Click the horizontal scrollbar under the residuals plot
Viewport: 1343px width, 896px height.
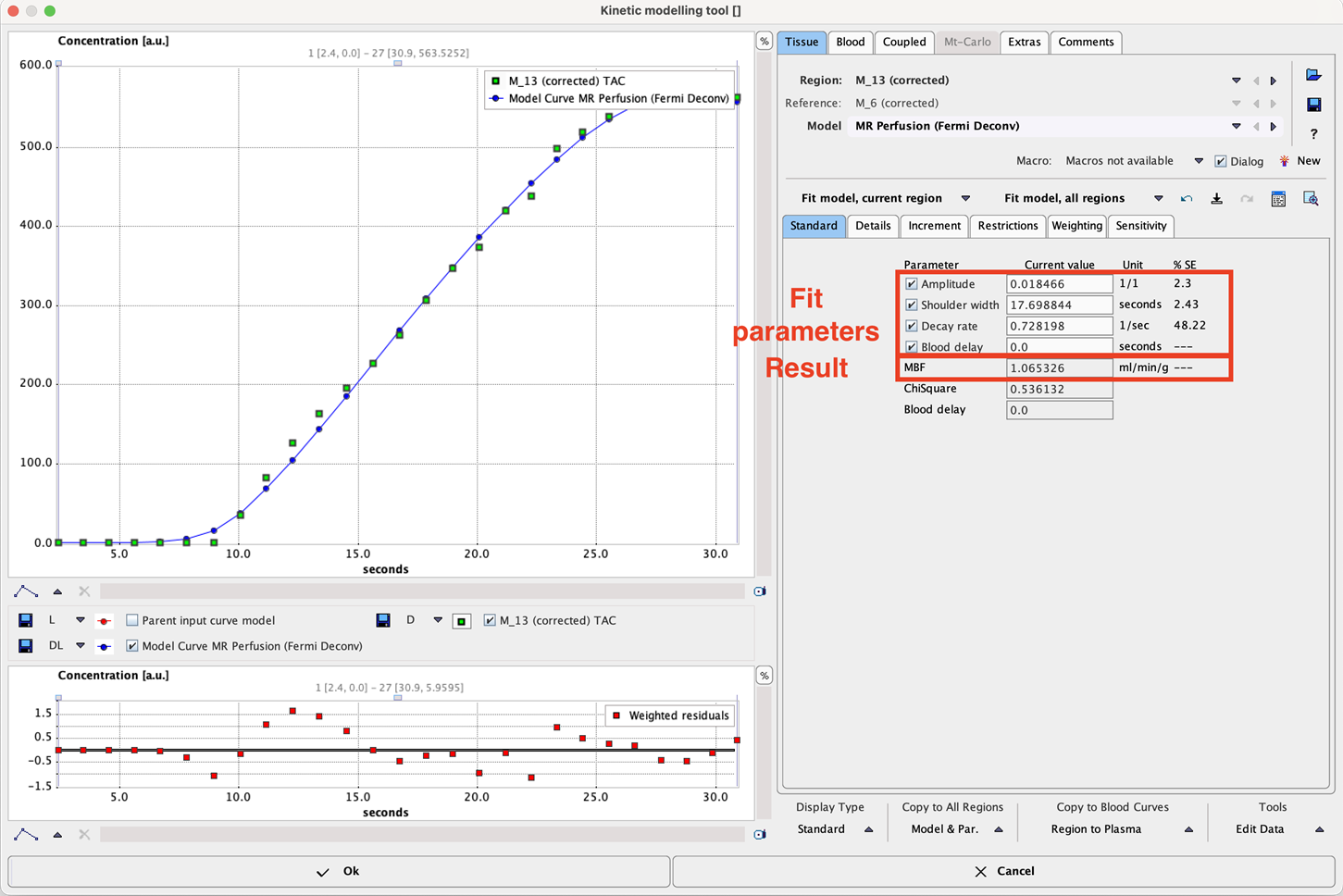(x=422, y=835)
